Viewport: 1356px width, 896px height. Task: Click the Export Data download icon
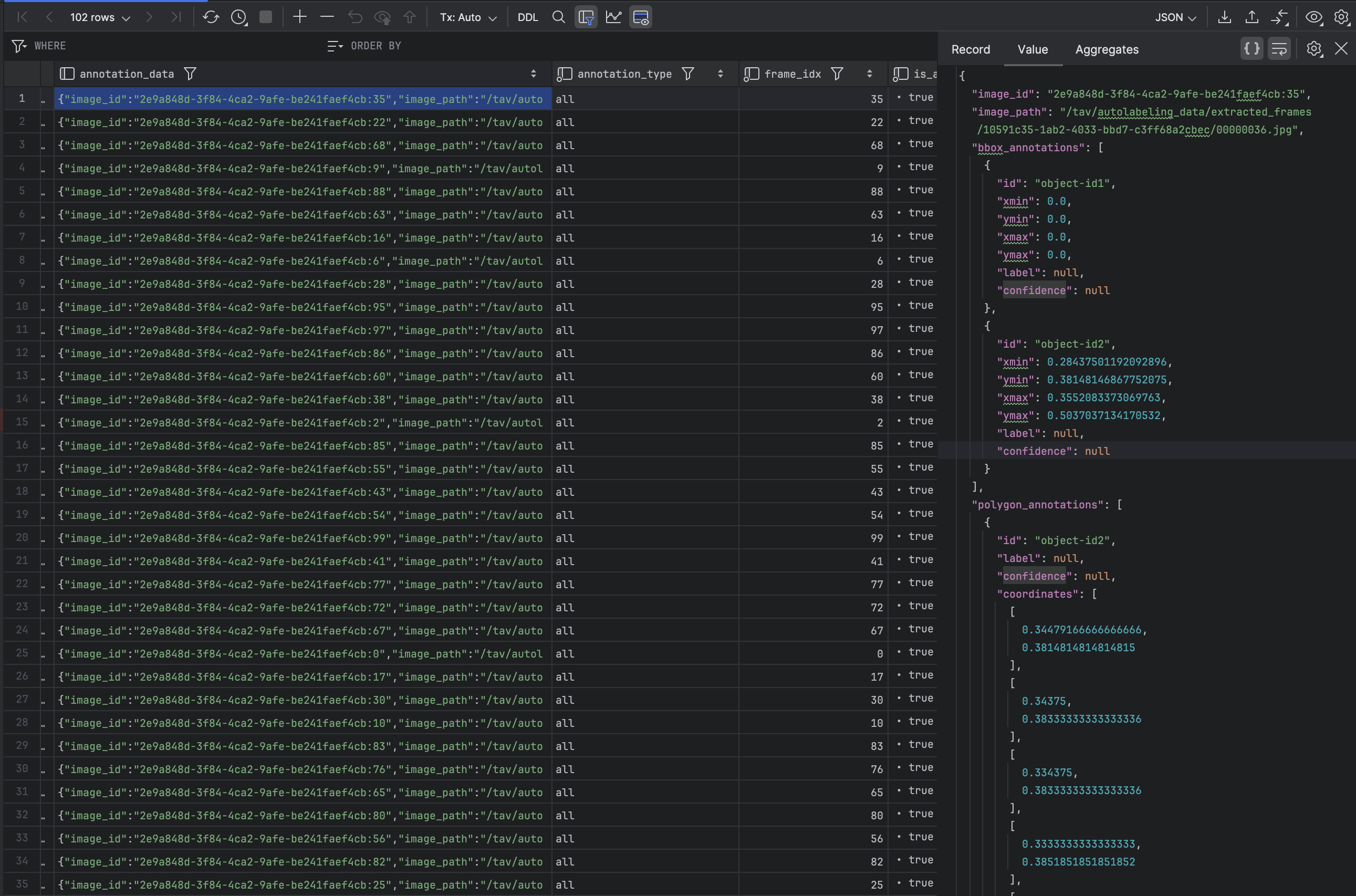pyautogui.click(x=1224, y=17)
